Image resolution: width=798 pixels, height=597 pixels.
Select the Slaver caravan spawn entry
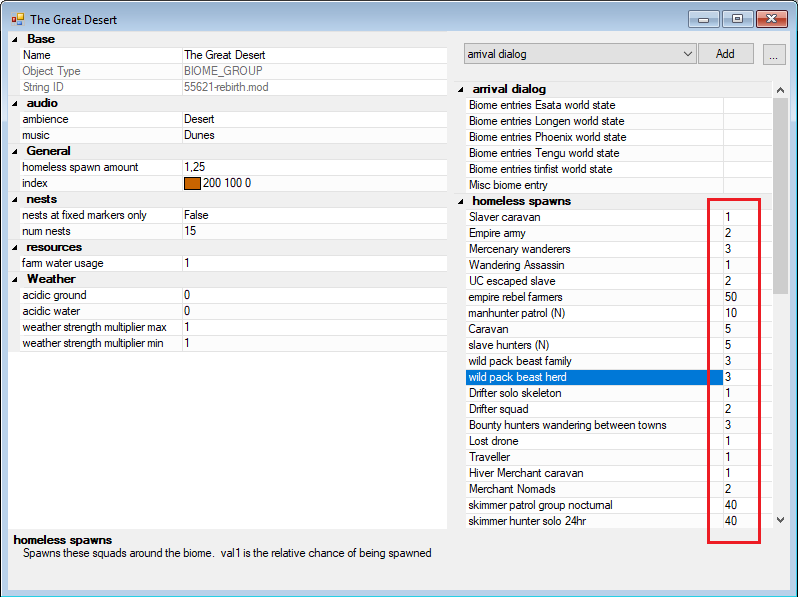pyautogui.click(x=594, y=217)
